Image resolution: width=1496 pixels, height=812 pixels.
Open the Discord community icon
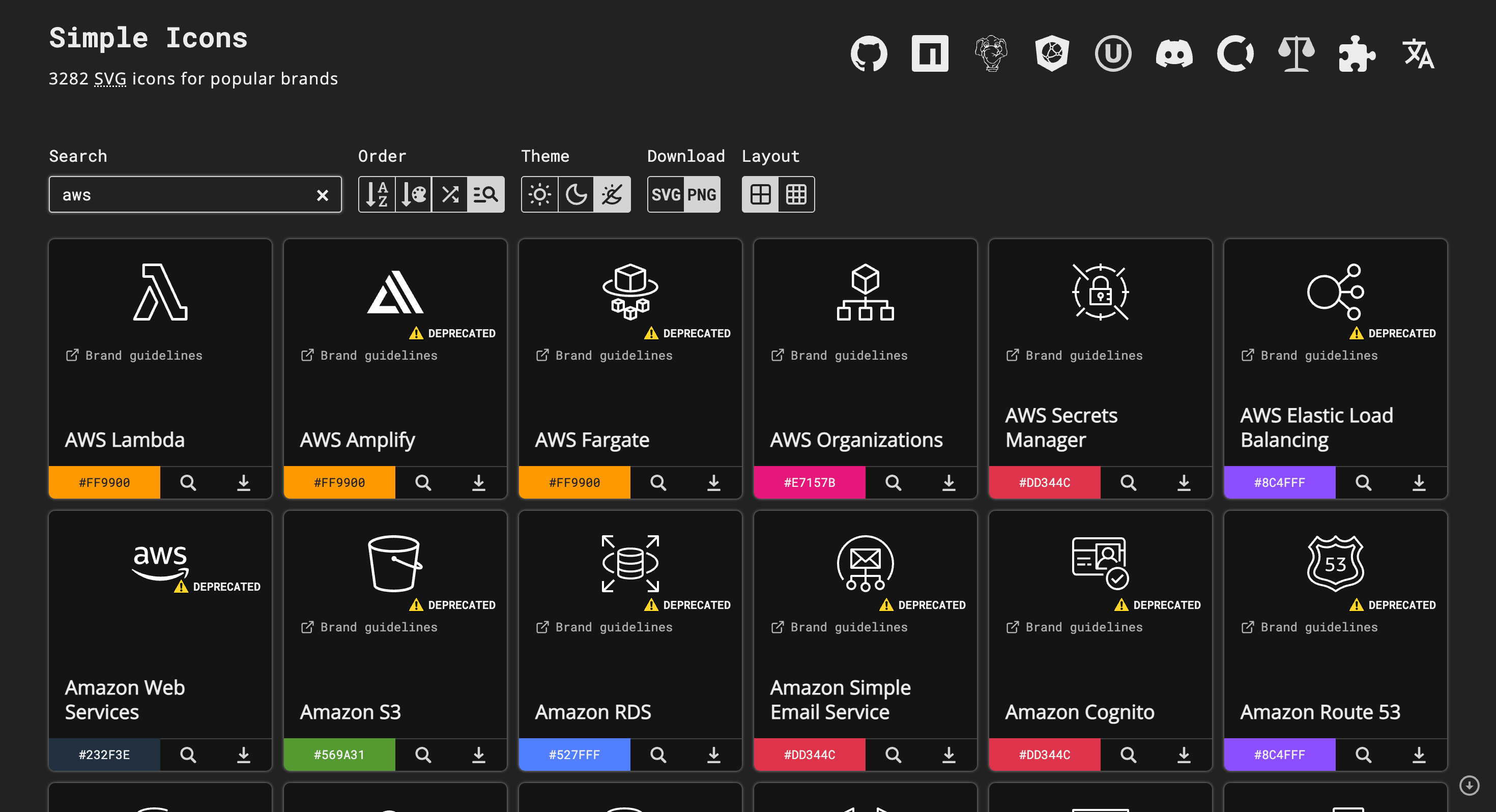[x=1174, y=54]
